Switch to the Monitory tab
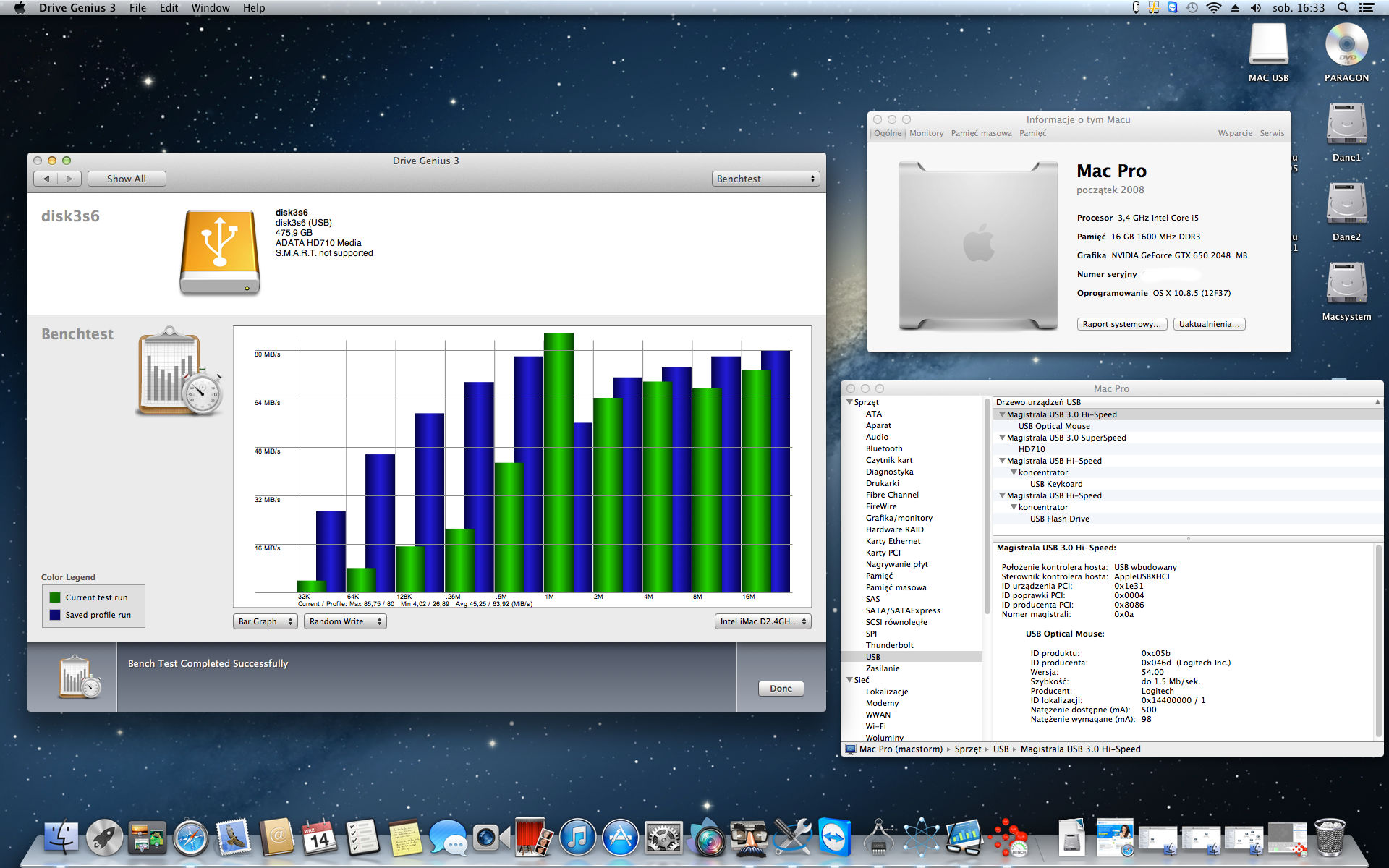The height and width of the screenshot is (868, 1389). [x=926, y=133]
